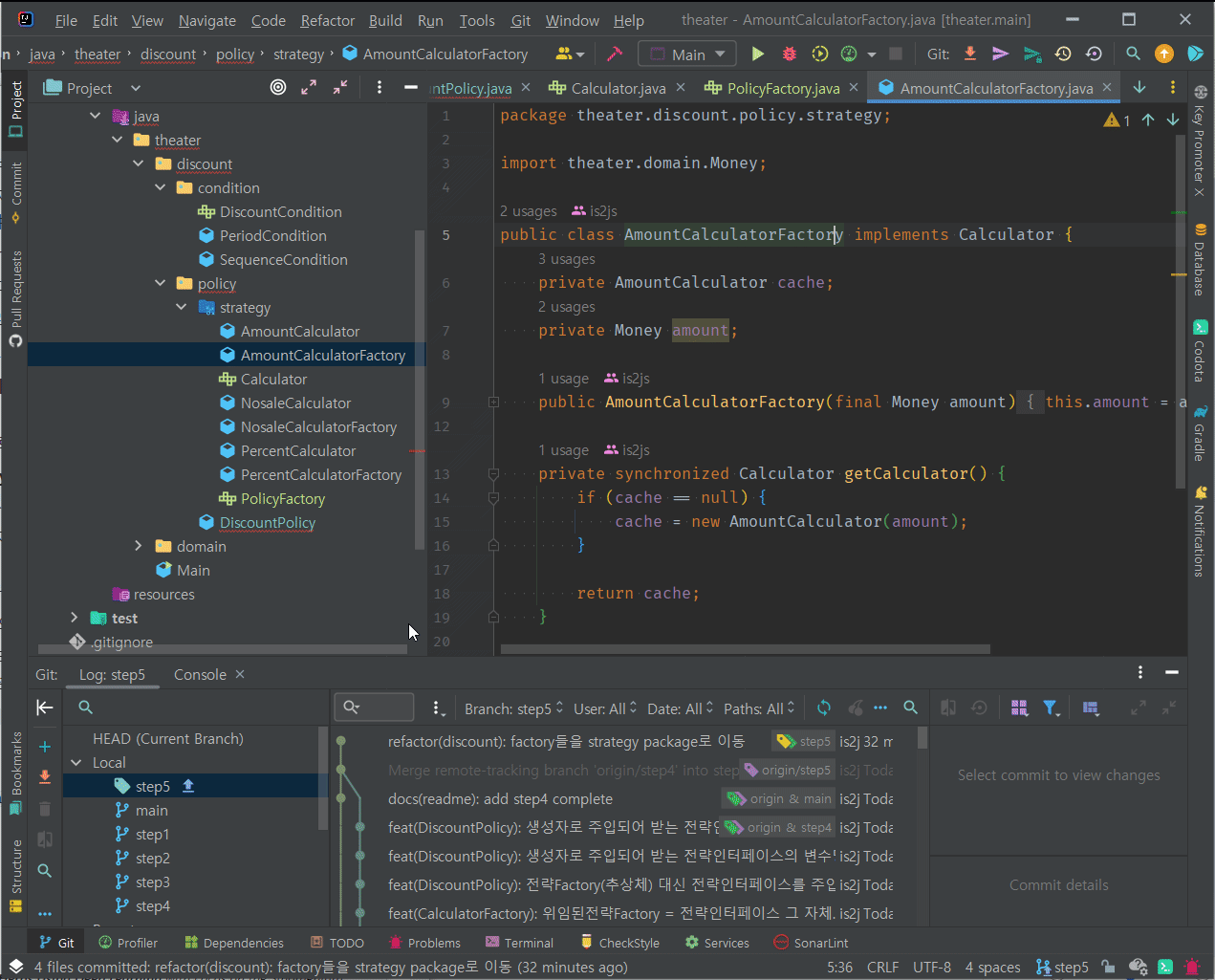Start debugging with the red bug icon
Screen dimensions: 1215x980
[x=789, y=54]
